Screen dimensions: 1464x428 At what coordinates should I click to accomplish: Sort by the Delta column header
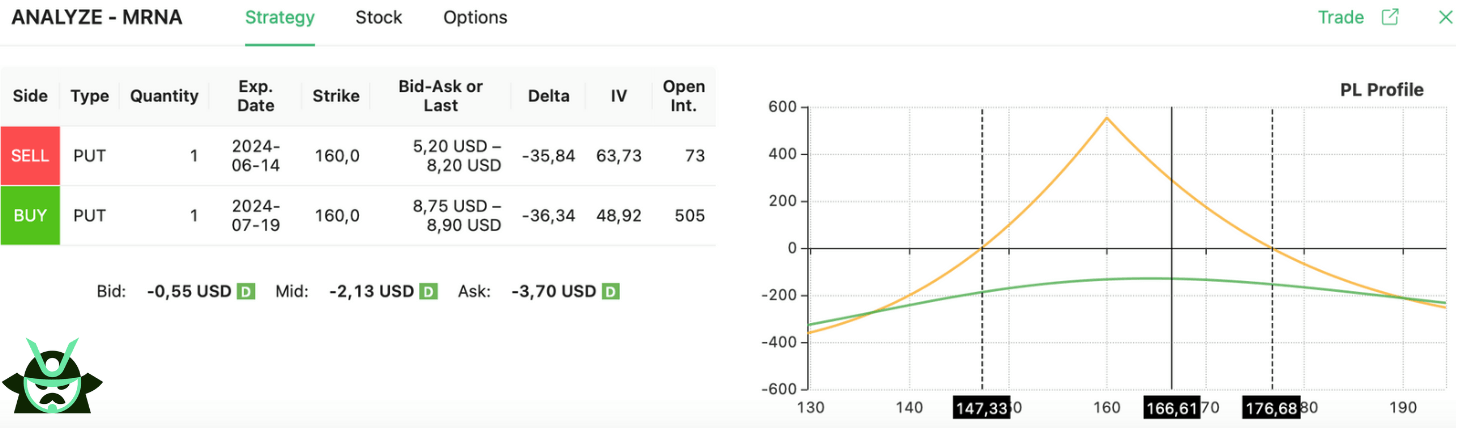pyautogui.click(x=548, y=96)
